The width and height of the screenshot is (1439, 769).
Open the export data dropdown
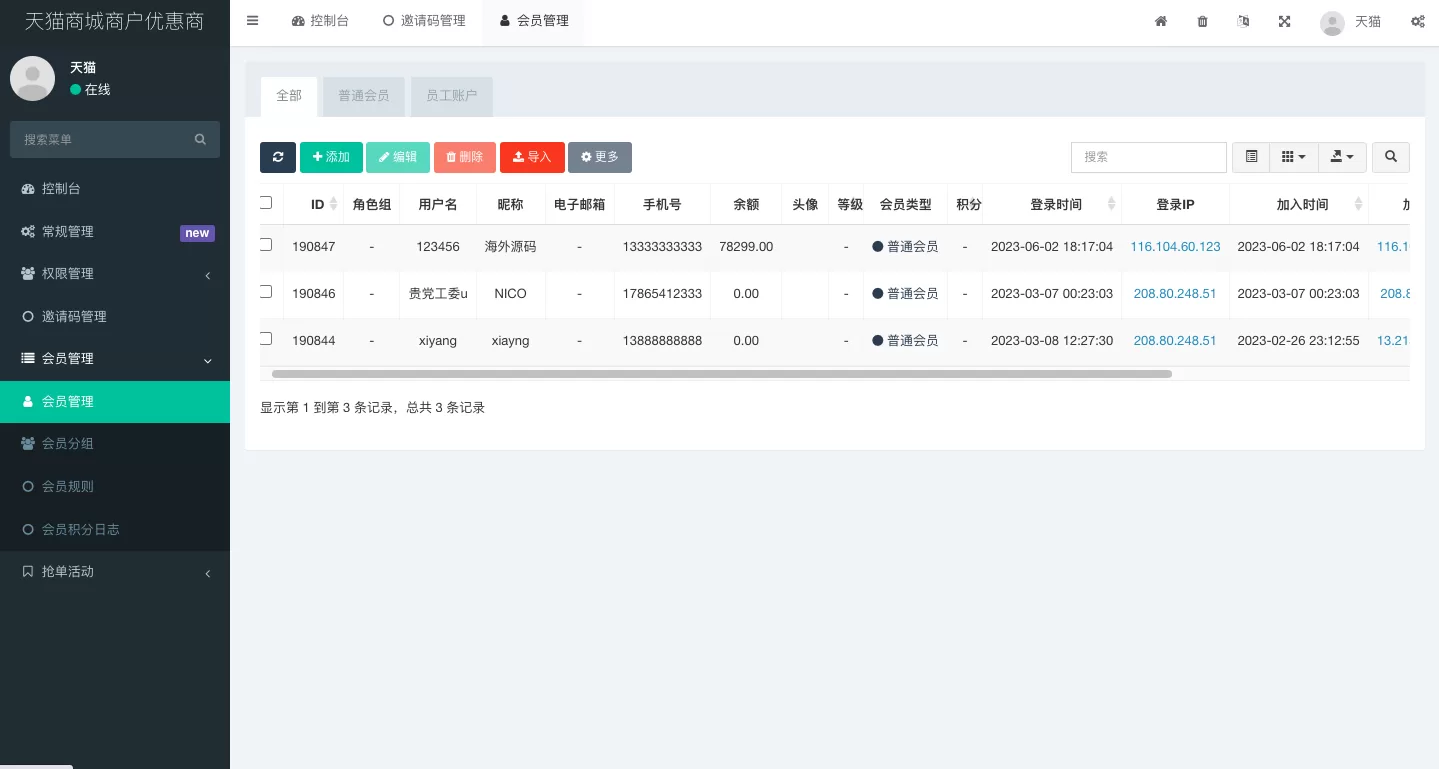(x=1342, y=157)
